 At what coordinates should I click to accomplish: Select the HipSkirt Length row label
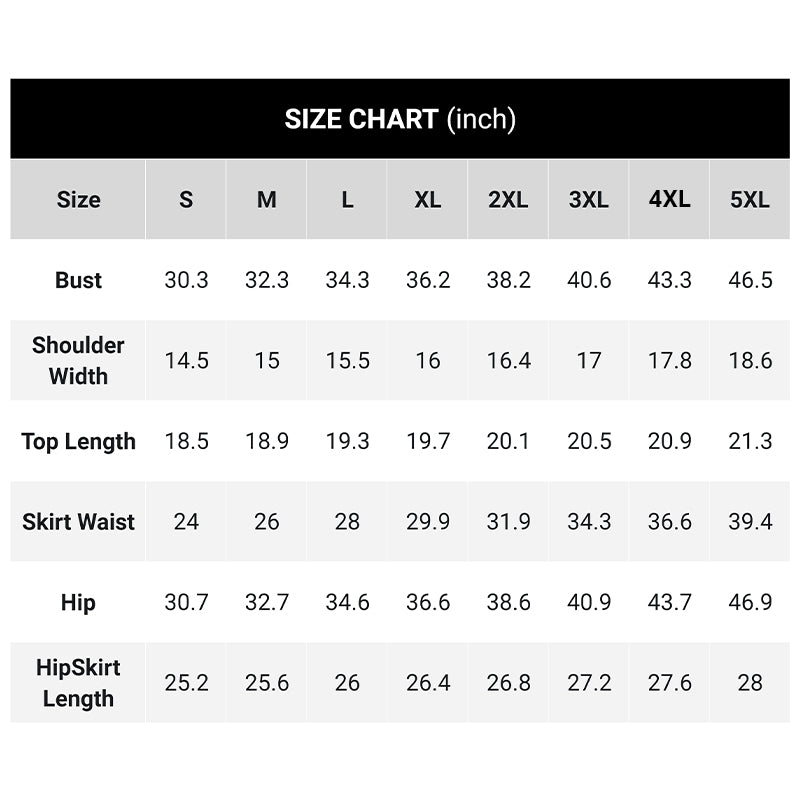pos(78,682)
